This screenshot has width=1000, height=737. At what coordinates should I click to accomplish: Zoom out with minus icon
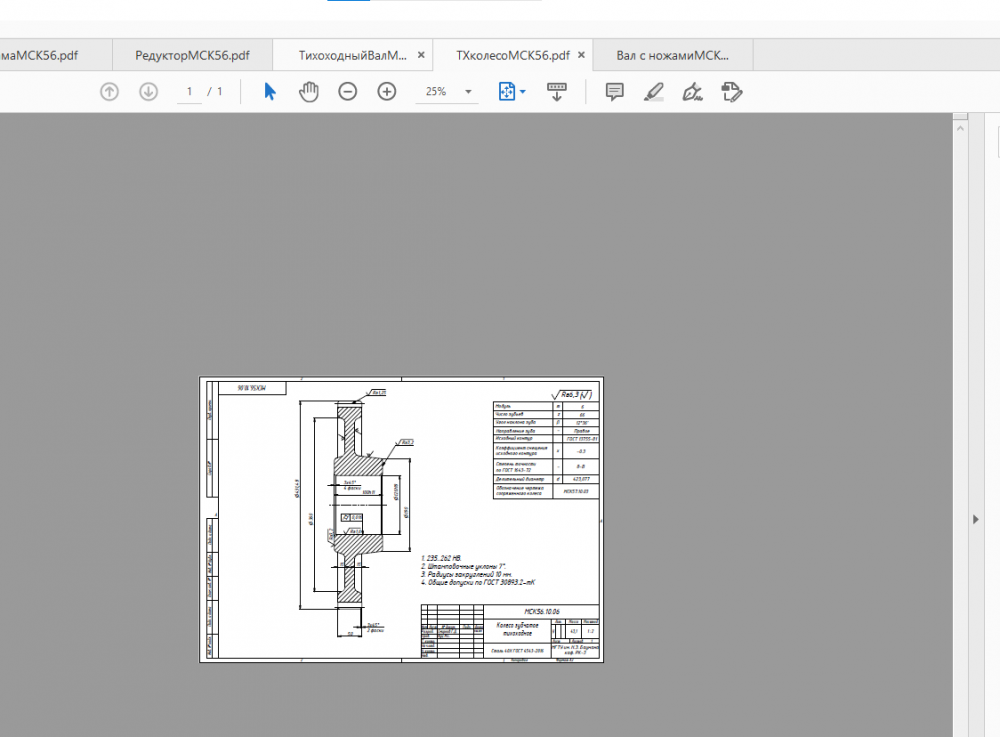click(x=347, y=92)
